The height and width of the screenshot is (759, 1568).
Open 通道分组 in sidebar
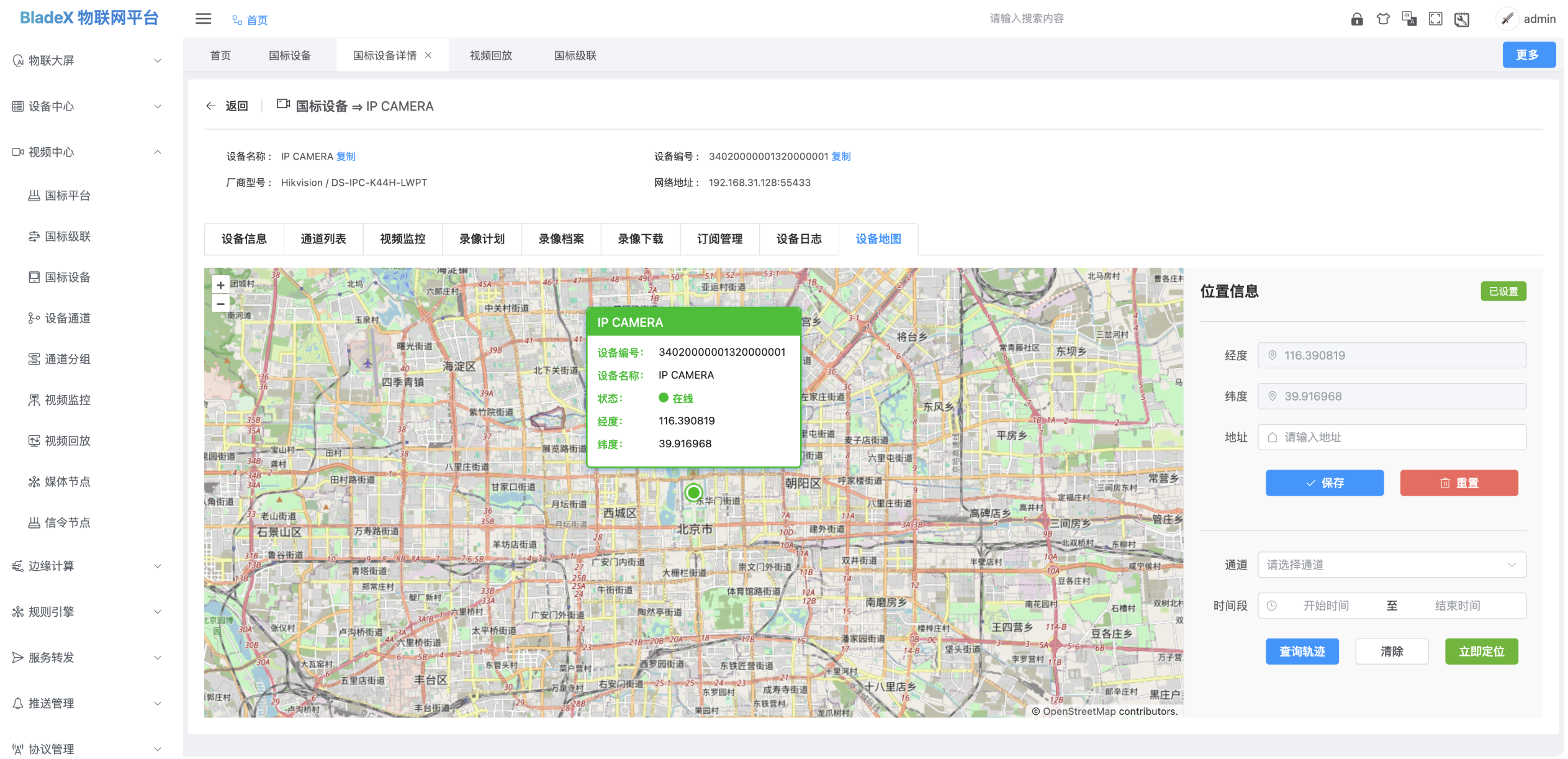click(x=68, y=359)
